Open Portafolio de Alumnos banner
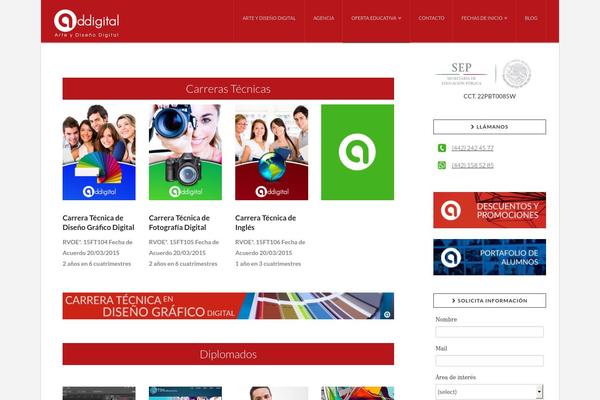The height and width of the screenshot is (400, 600). pyautogui.click(x=489, y=257)
